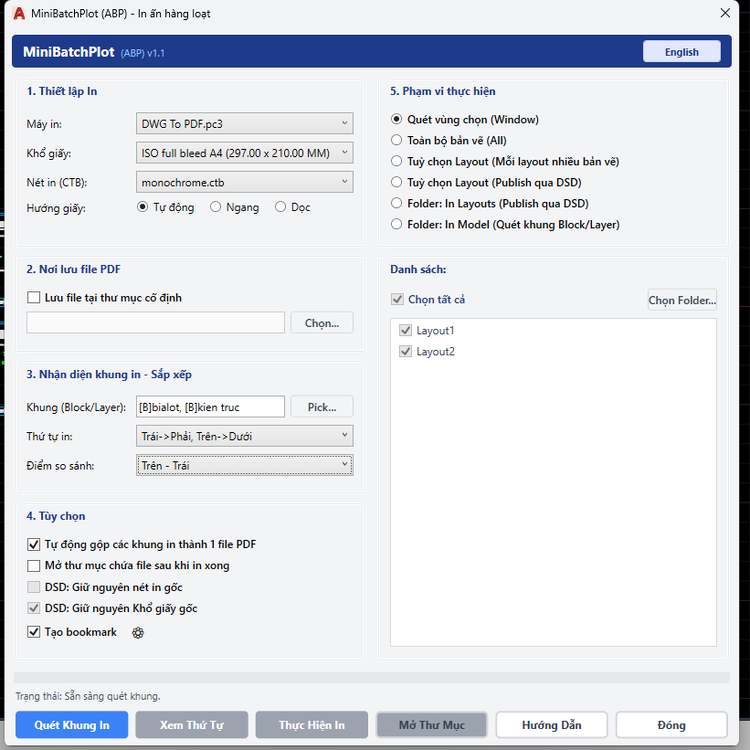Toggle DSD: Giữ nguyên Khổ giấy gốc
Screen dimensions: 750x750
(x=112, y=608)
